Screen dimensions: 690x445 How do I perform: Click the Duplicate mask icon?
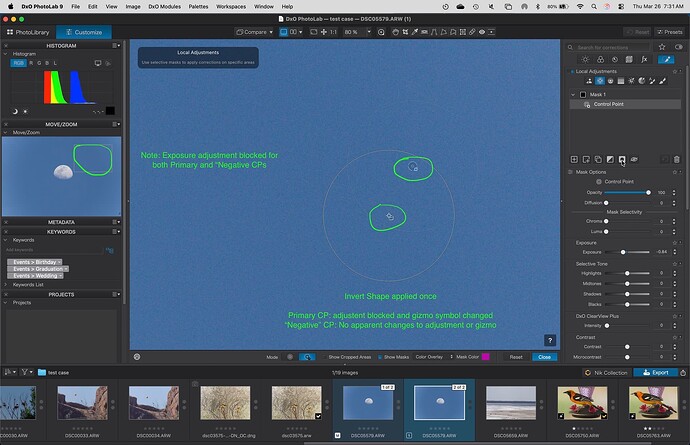(x=598, y=159)
